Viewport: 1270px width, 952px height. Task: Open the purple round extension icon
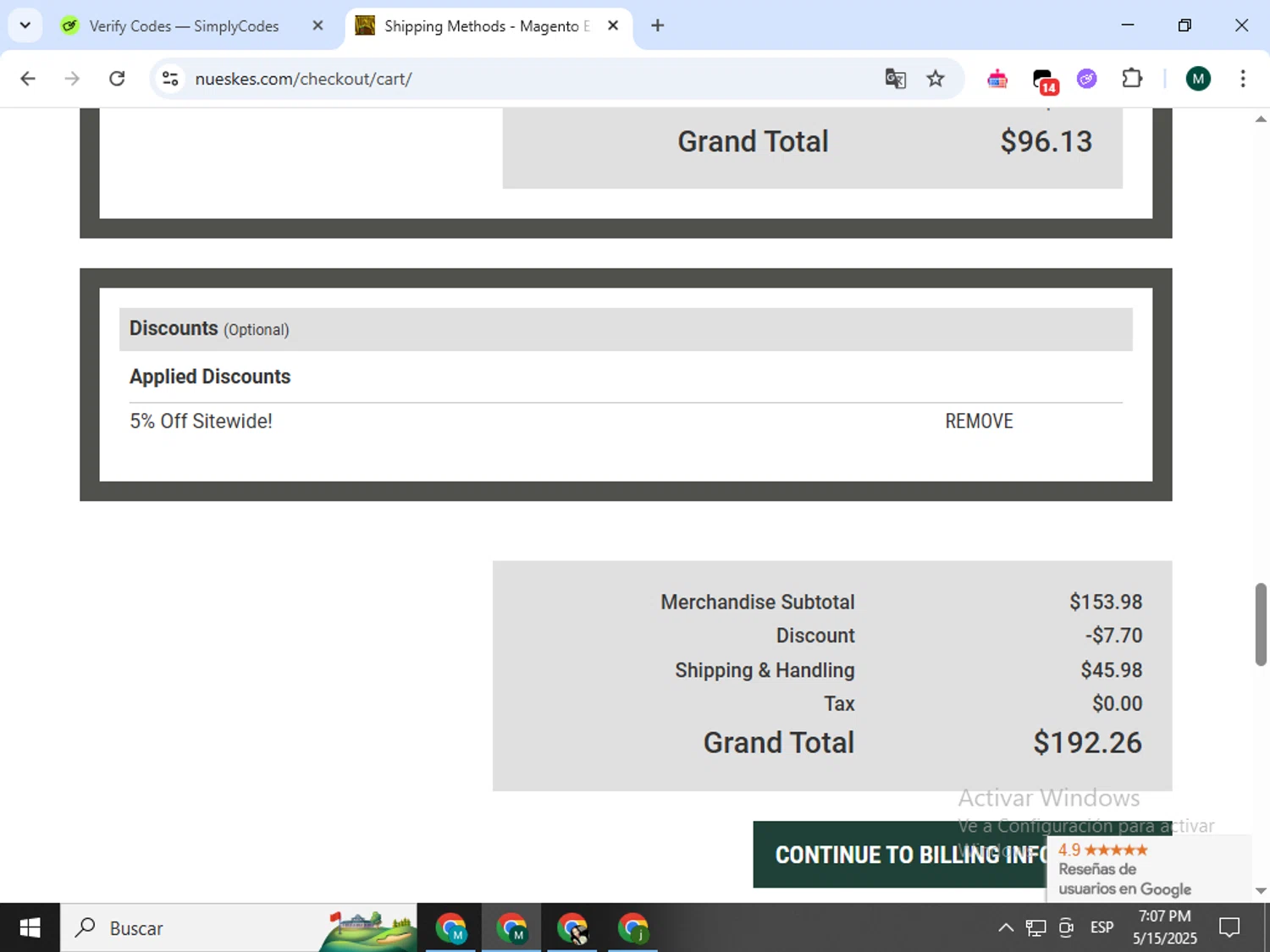point(1087,79)
